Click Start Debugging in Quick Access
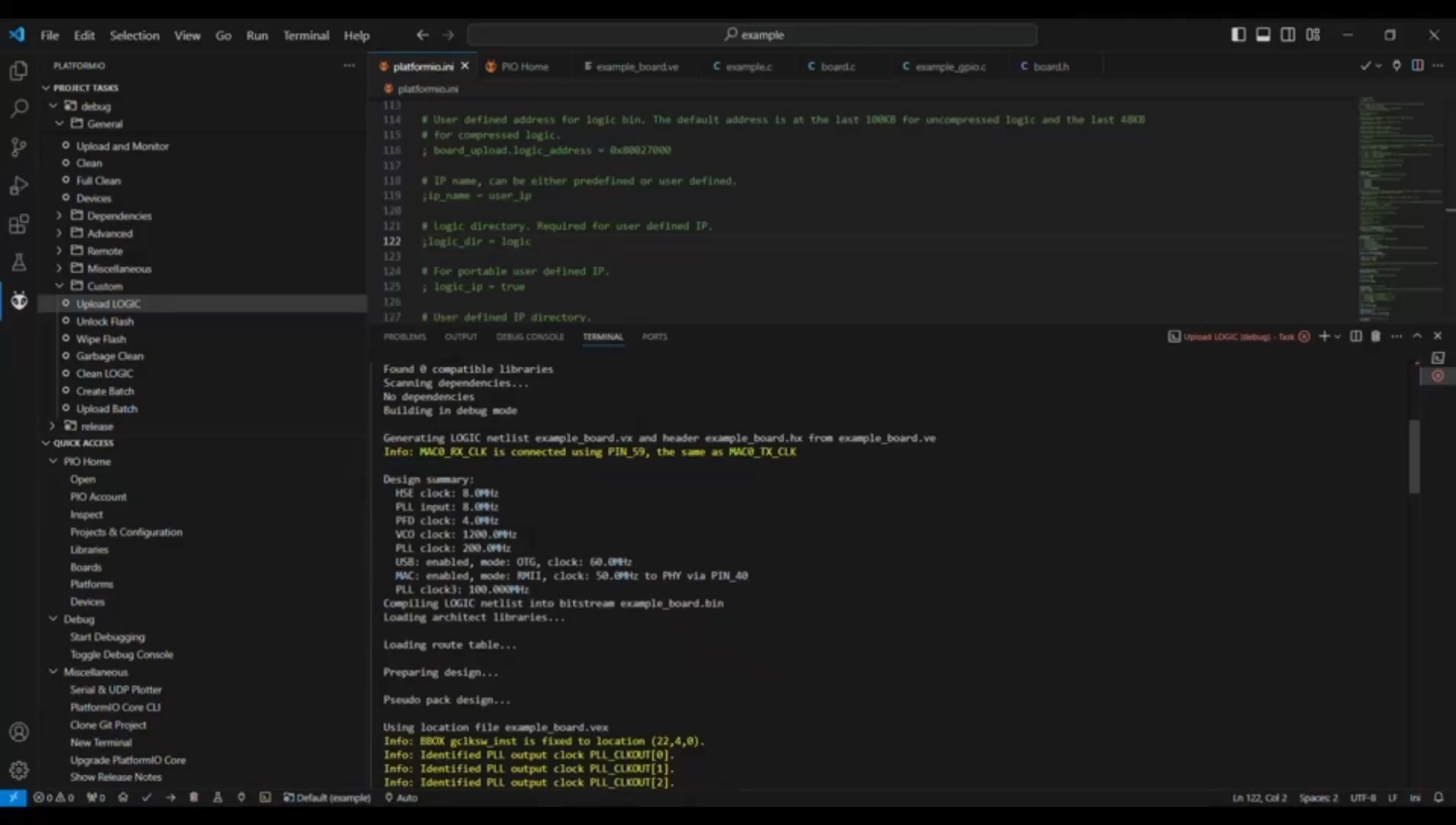Screen dimensions: 1456x825 coord(107,637)
